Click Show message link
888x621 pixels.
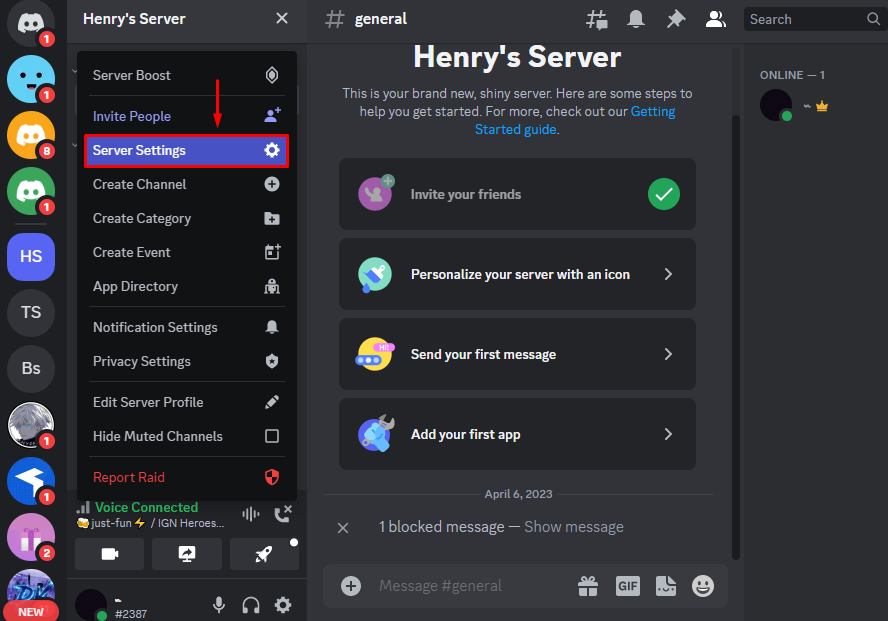coord(574,527)
